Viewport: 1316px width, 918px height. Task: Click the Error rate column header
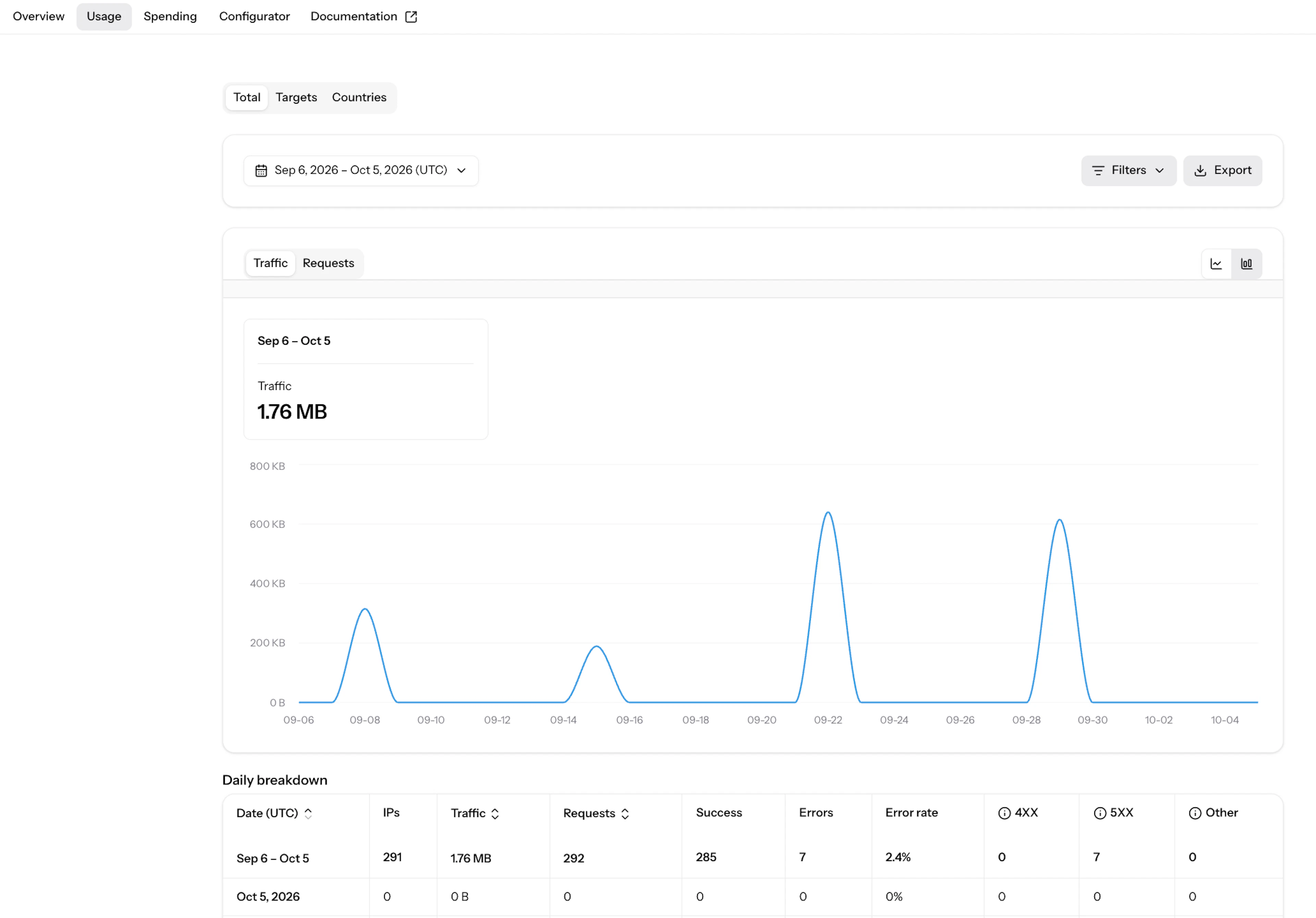coord(912,812)
